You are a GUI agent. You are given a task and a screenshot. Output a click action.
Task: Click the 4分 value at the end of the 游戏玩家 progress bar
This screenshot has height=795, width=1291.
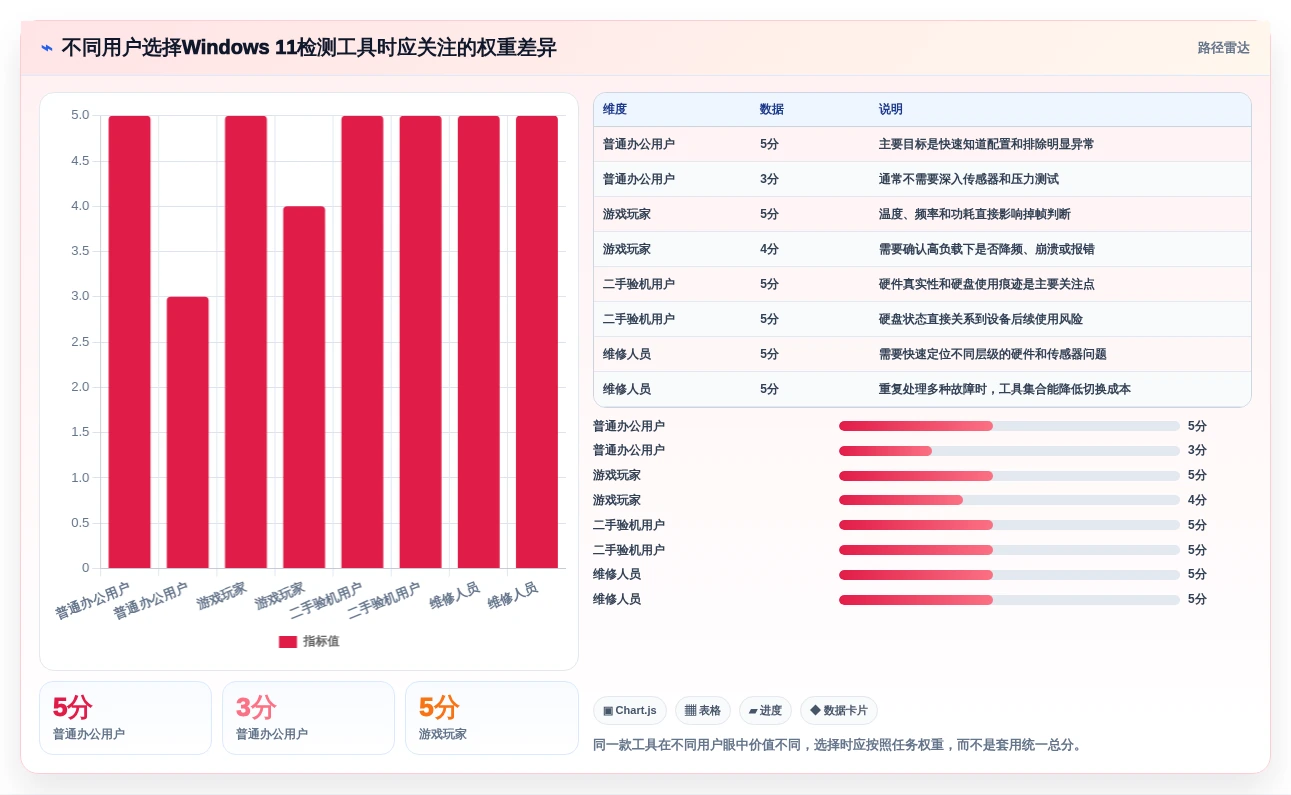pos(1197,500)
